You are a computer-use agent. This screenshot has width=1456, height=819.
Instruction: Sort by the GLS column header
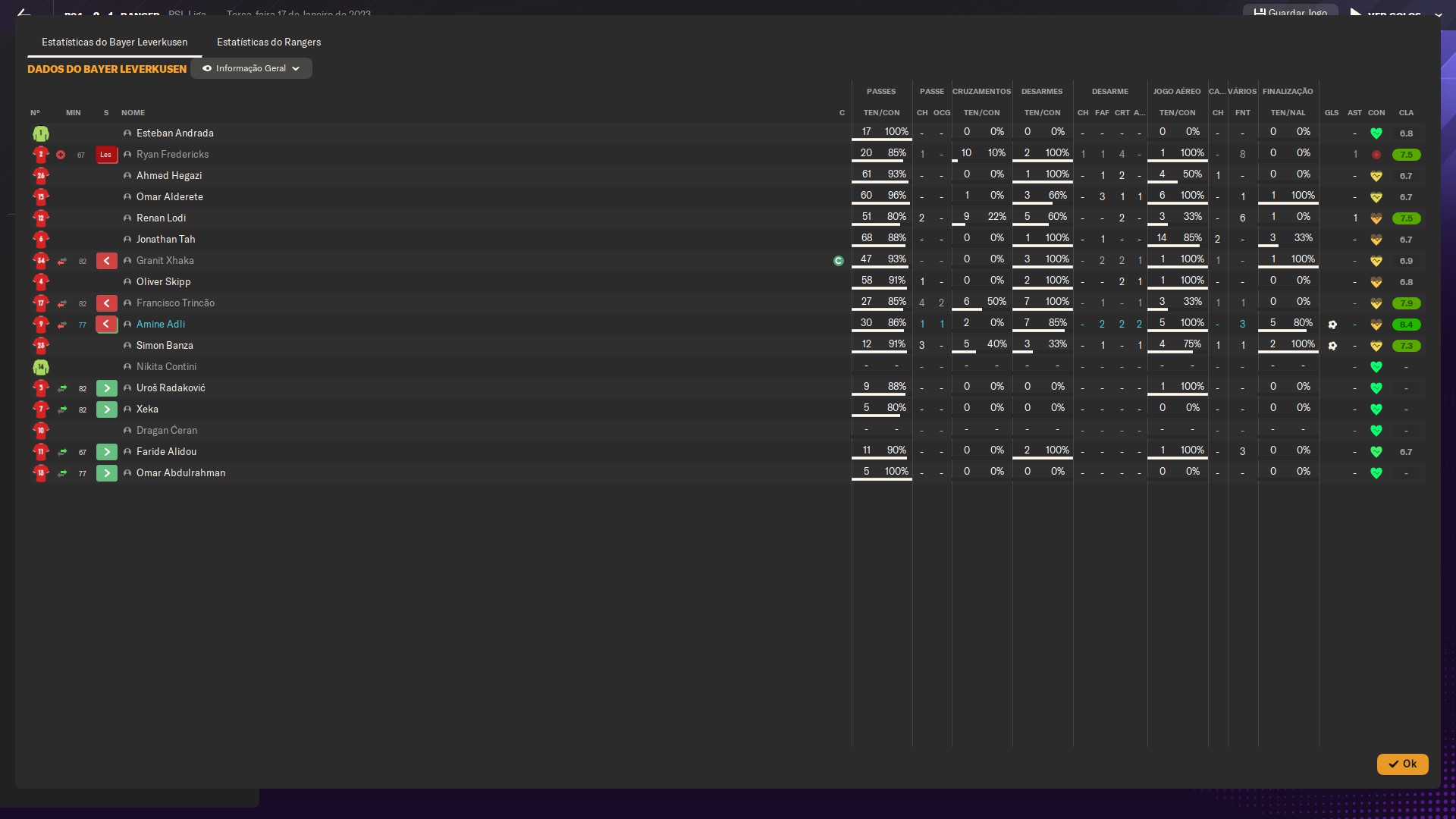1332,112
